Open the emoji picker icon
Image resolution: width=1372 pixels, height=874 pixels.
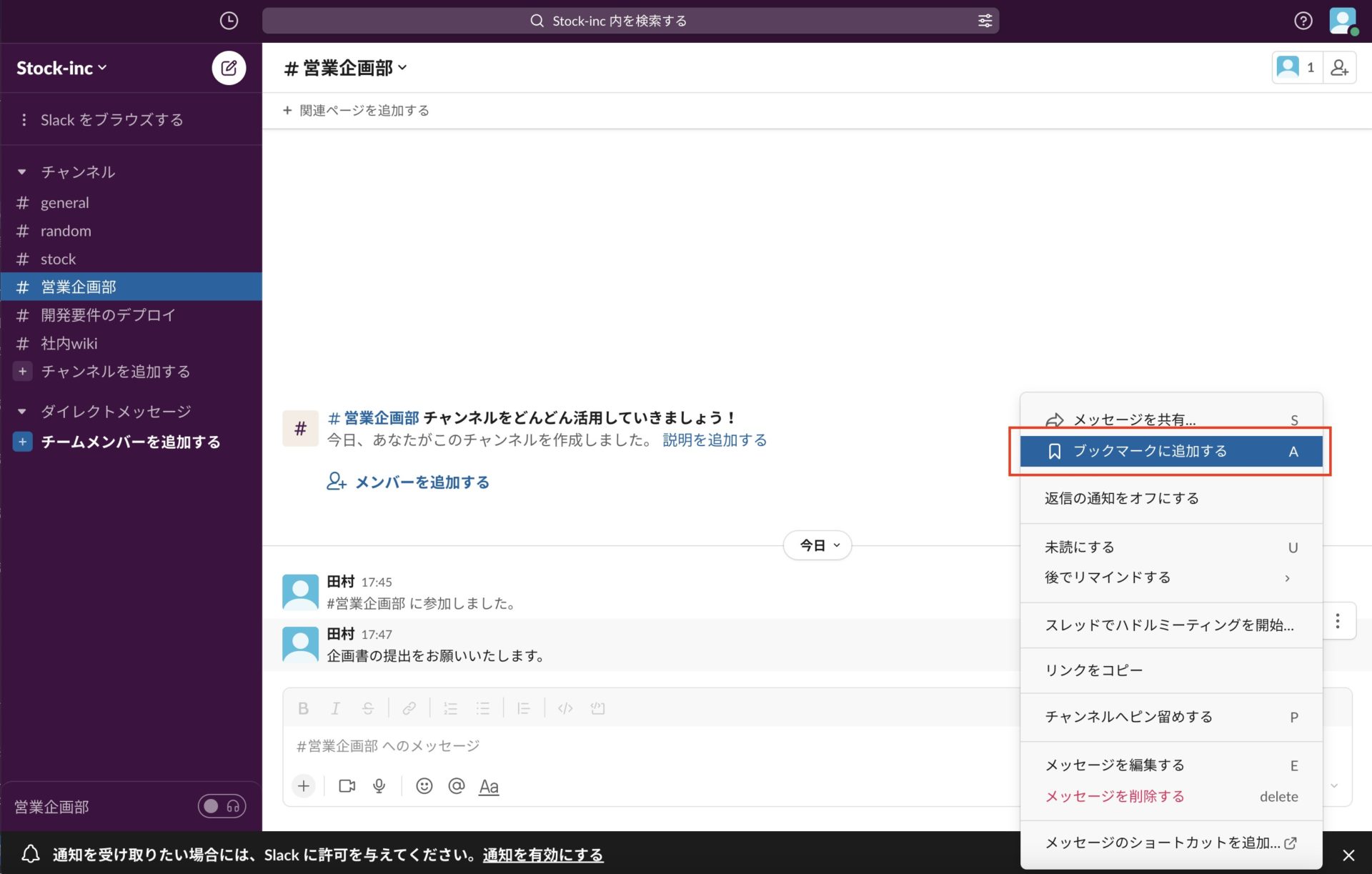coord(424,785)
